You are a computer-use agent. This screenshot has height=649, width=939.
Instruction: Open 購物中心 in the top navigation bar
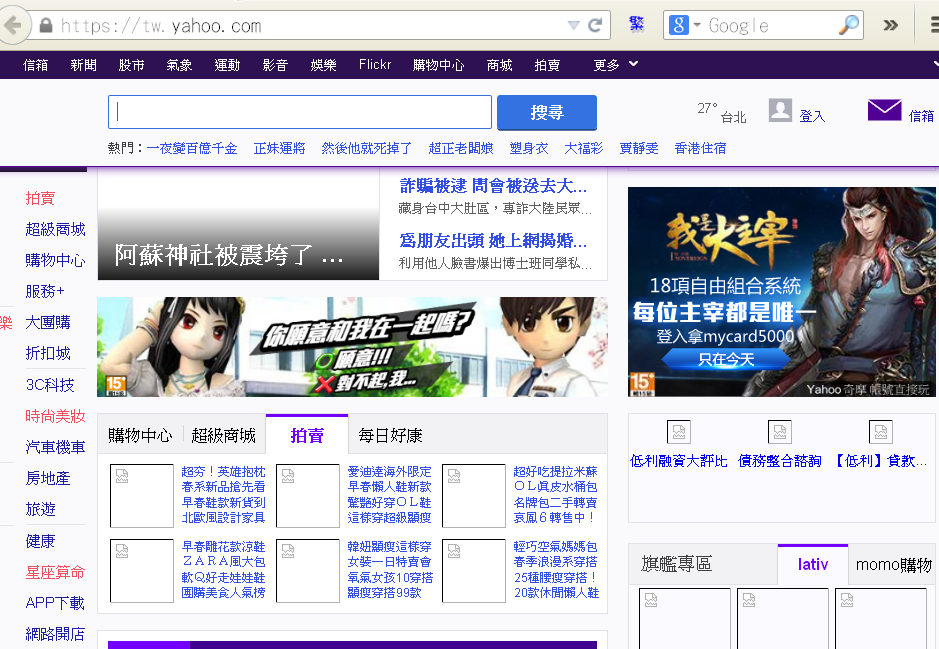tap(438, 65)
